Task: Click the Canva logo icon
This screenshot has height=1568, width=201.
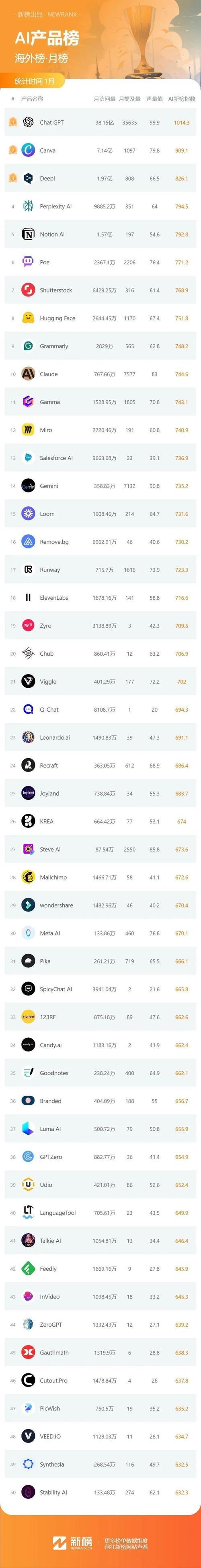Action: 28,150
